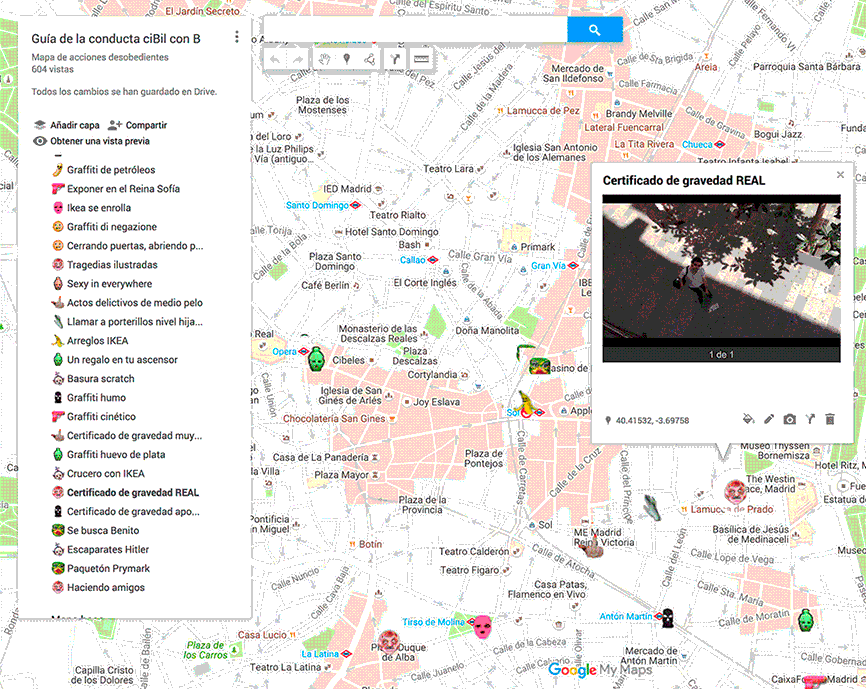Select 'Ikea se enrolla' in the list
866x689 pixels.
click(x=98, y=208)
